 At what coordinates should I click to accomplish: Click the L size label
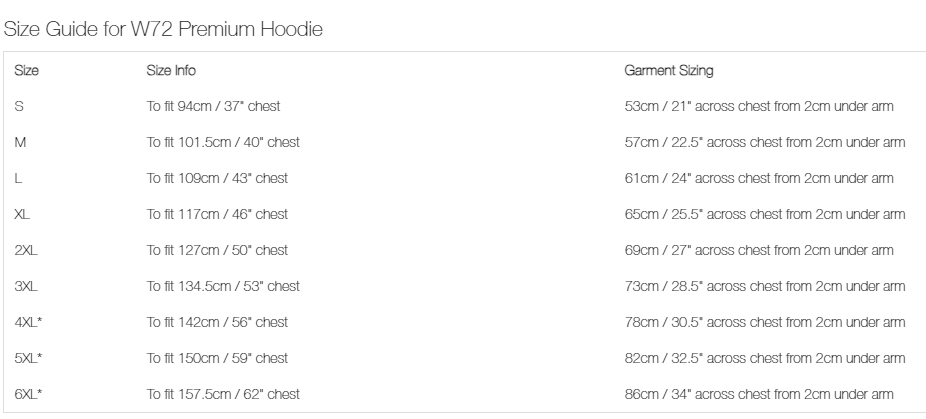18,178
